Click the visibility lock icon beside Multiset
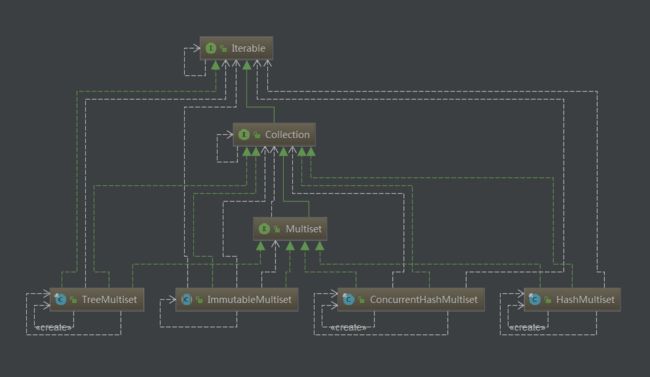 click(x=277, y=229)
